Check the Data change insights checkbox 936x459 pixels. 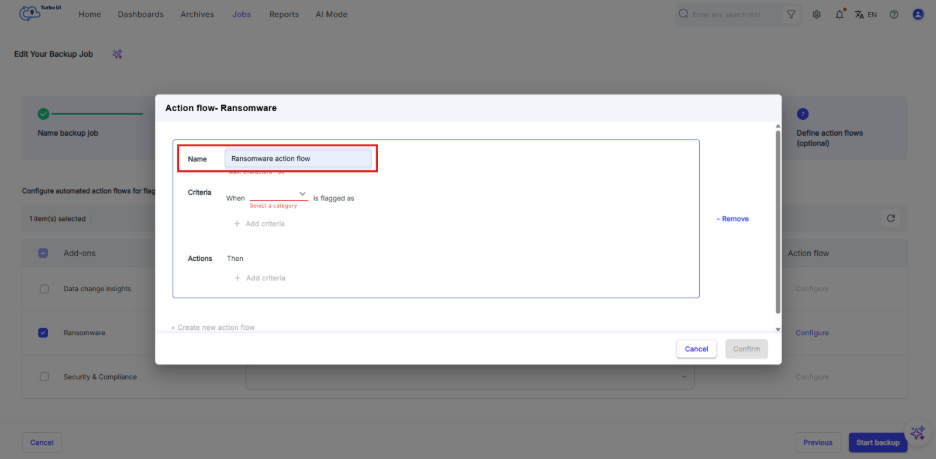(x=43, y=289)
